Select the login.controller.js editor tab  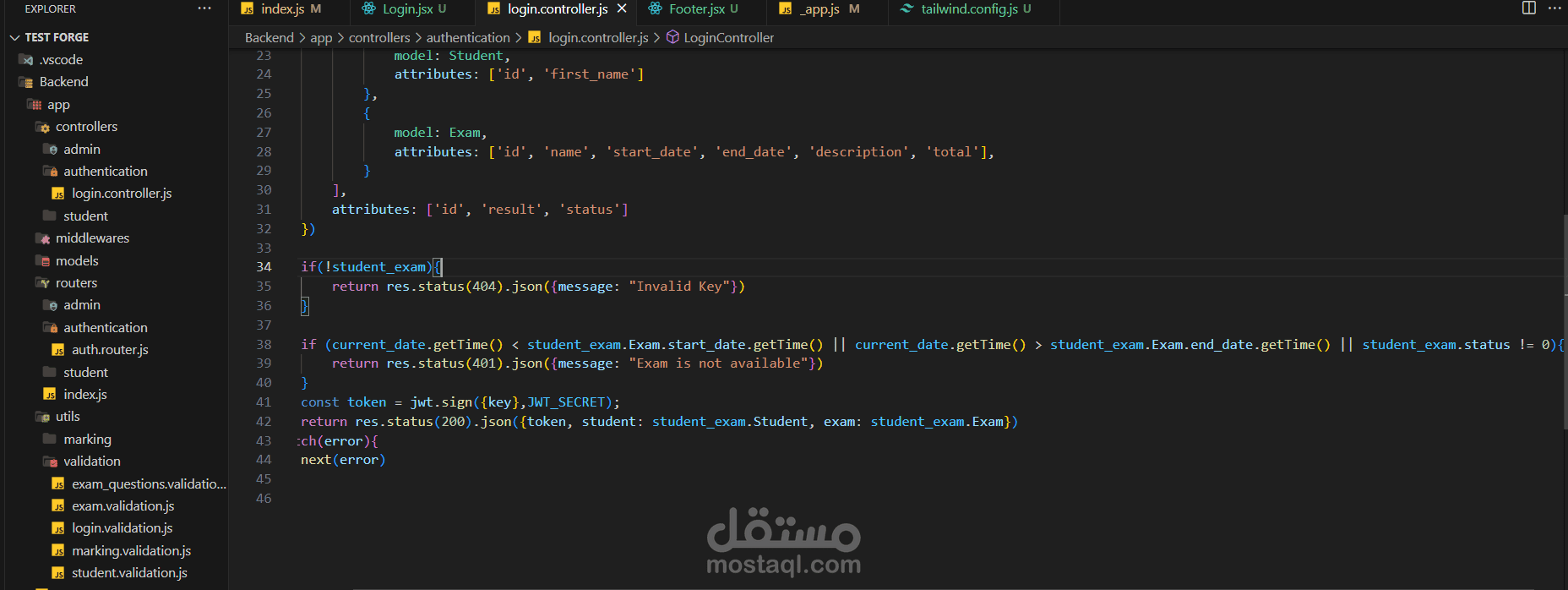[558, 8]
